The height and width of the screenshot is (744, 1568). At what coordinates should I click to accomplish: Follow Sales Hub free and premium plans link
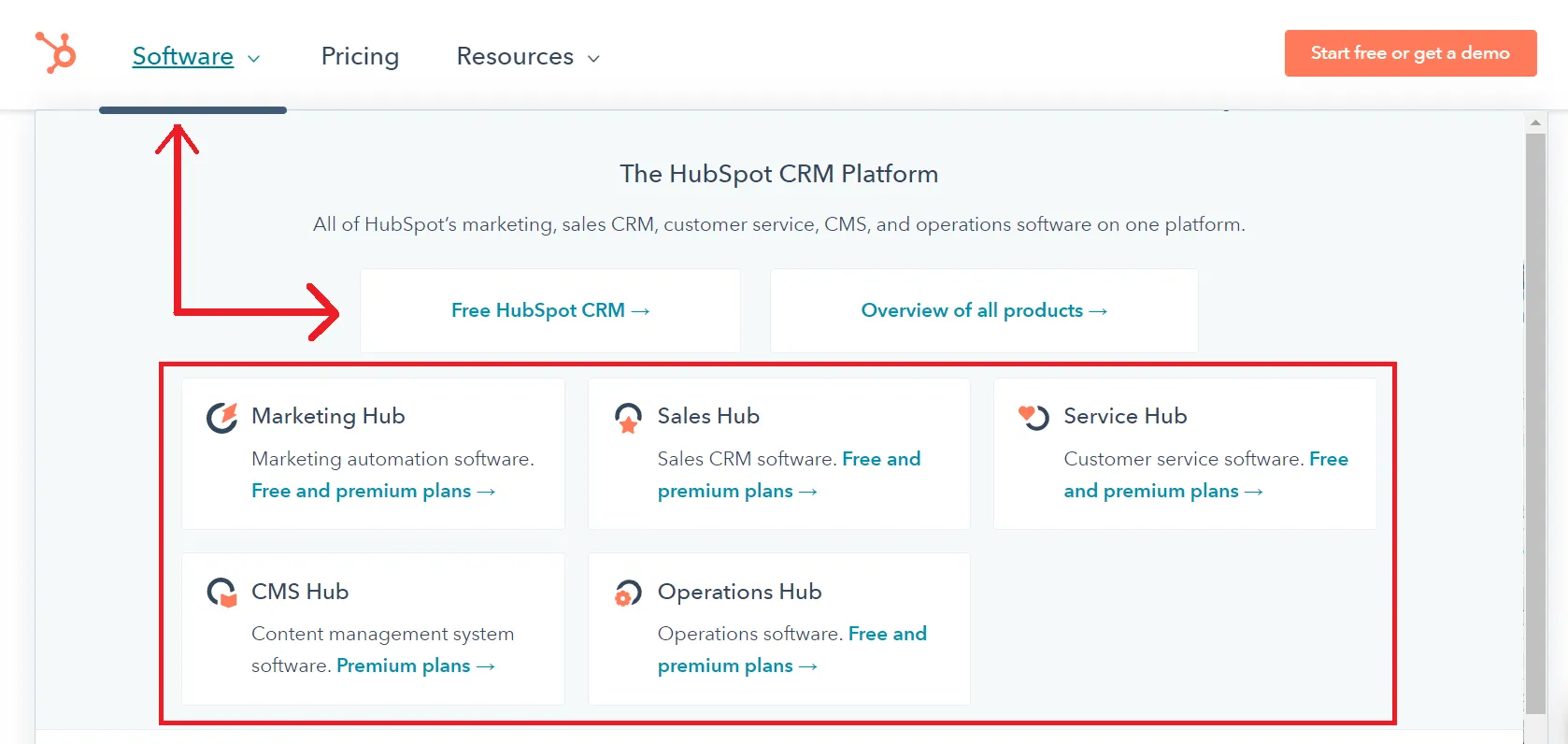coord(736,491)
